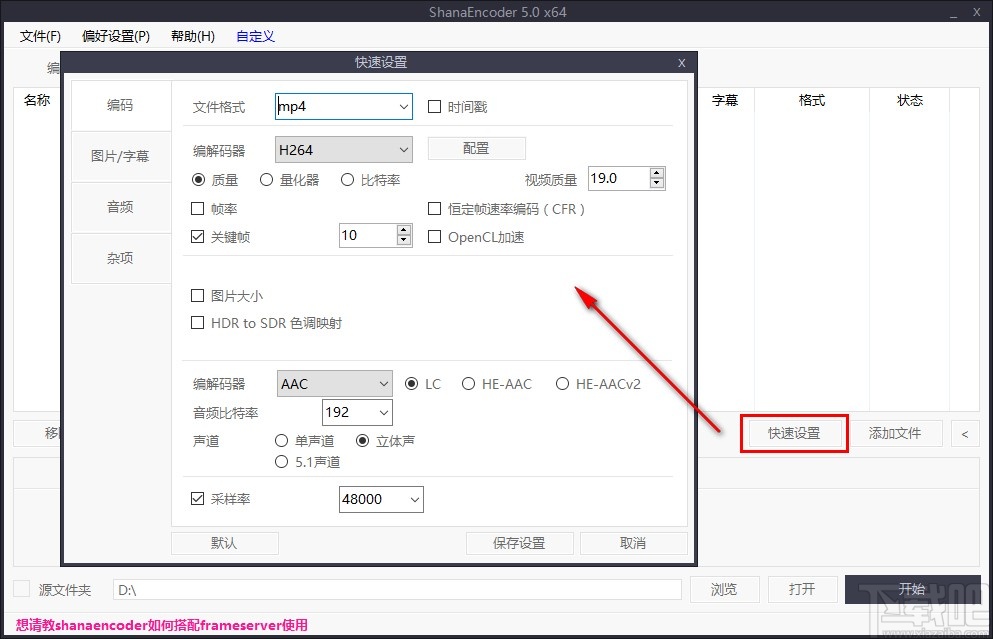Click the 打开 button
The image size is (993, 639).
pos(802,590)
